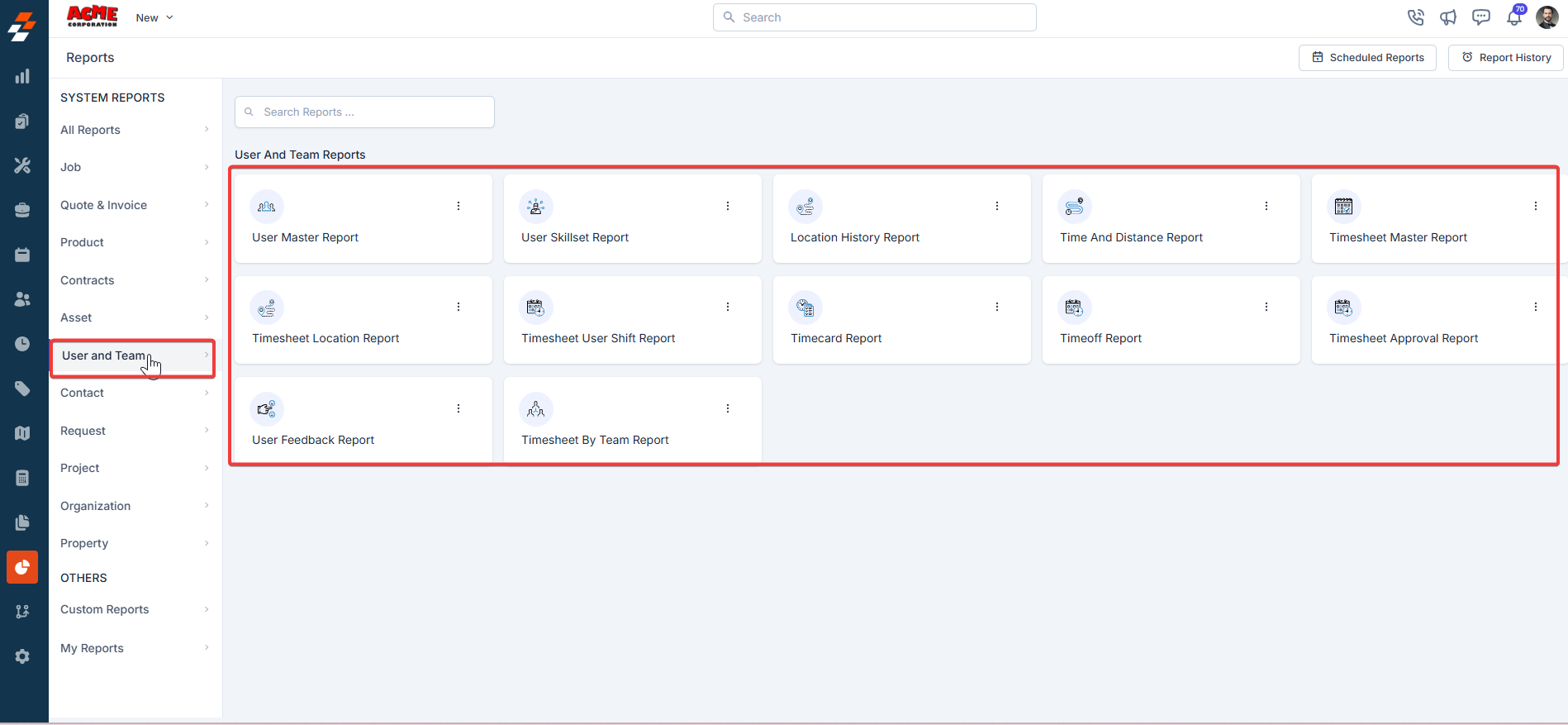Screen dimensions: 1568x725
Task: Select the Product reports category
Action: (135, 242)
